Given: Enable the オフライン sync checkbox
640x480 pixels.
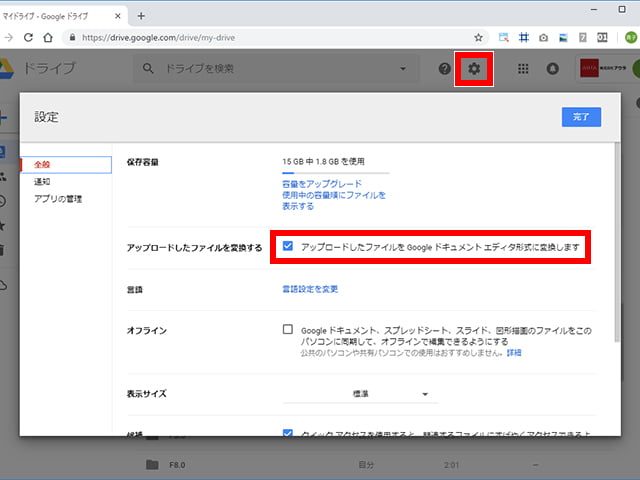Looking at the screenshot, I should 288,329.
